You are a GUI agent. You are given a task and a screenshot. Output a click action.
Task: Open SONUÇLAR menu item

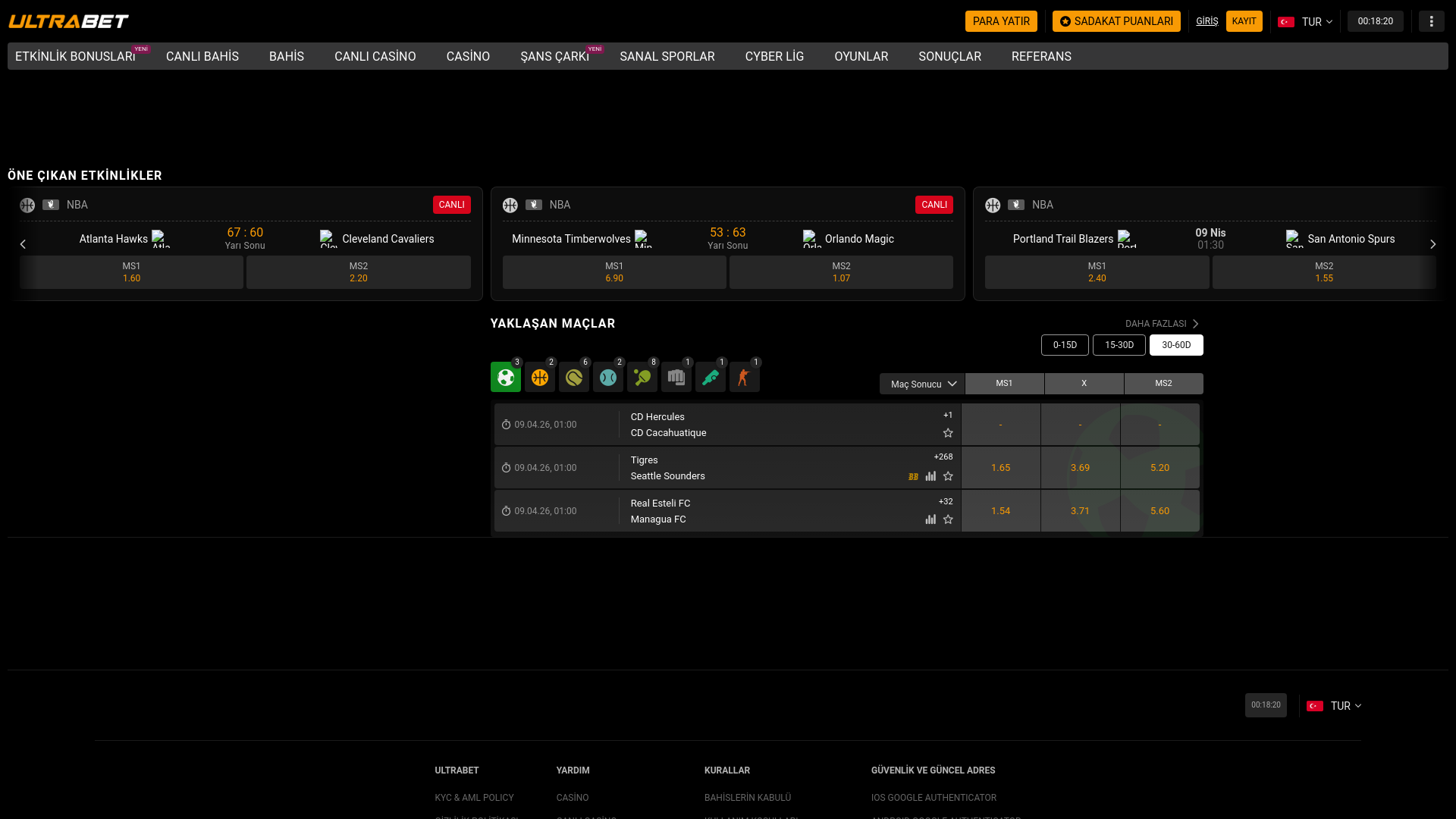949,57
